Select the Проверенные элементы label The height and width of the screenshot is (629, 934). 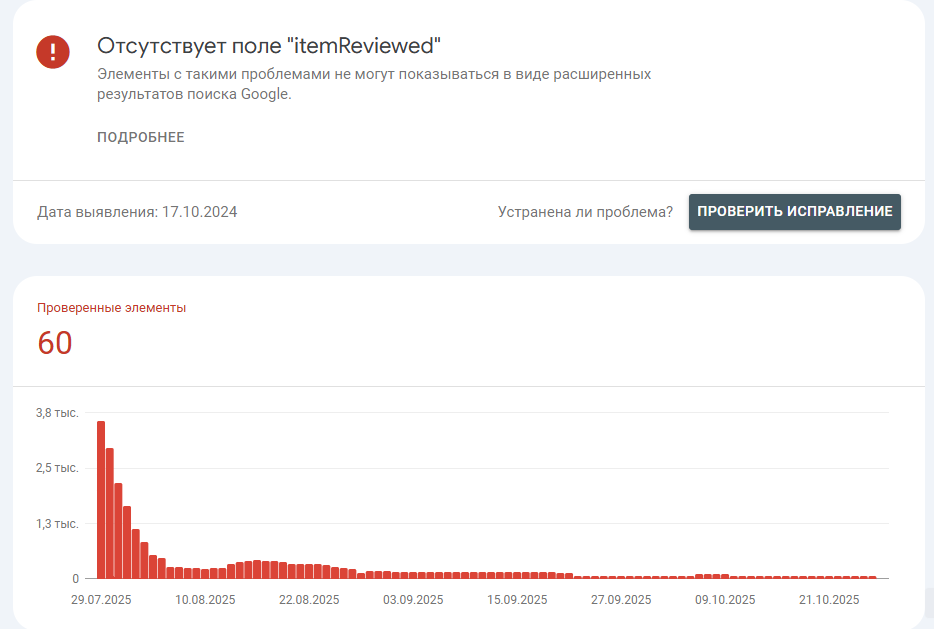click(x=111, y=308)
